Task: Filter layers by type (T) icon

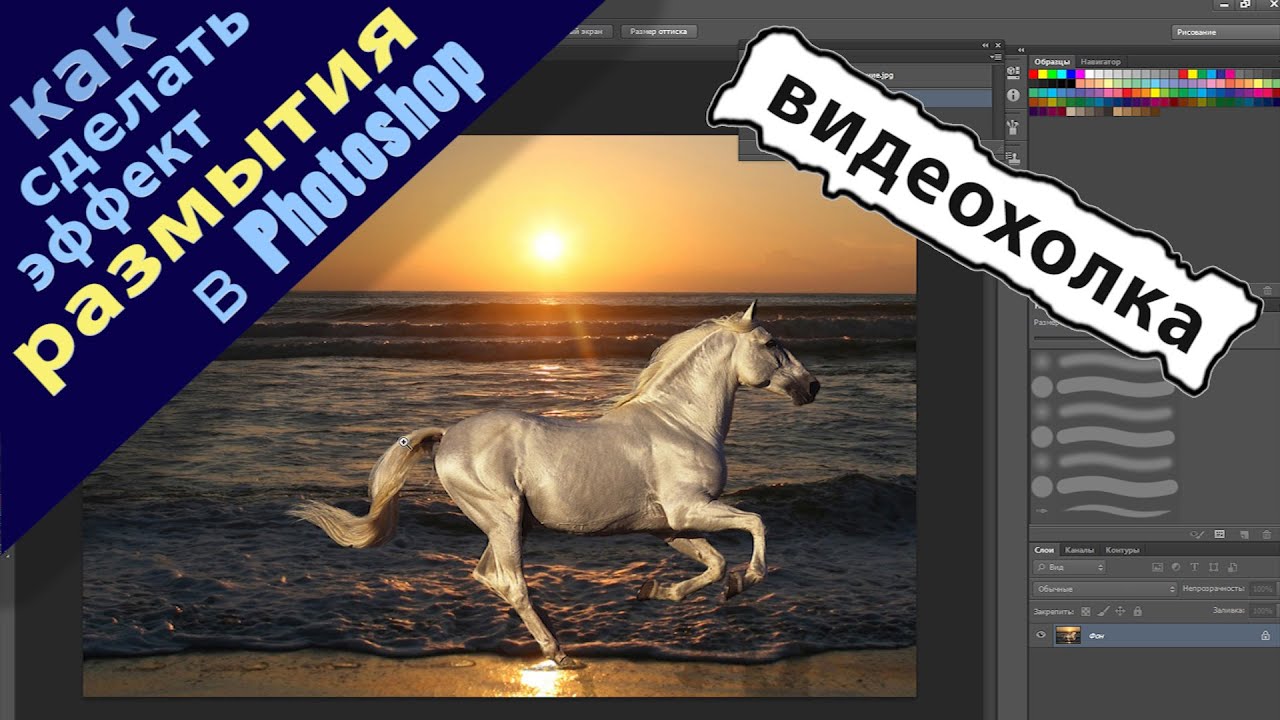Action: coord(1195,567)
